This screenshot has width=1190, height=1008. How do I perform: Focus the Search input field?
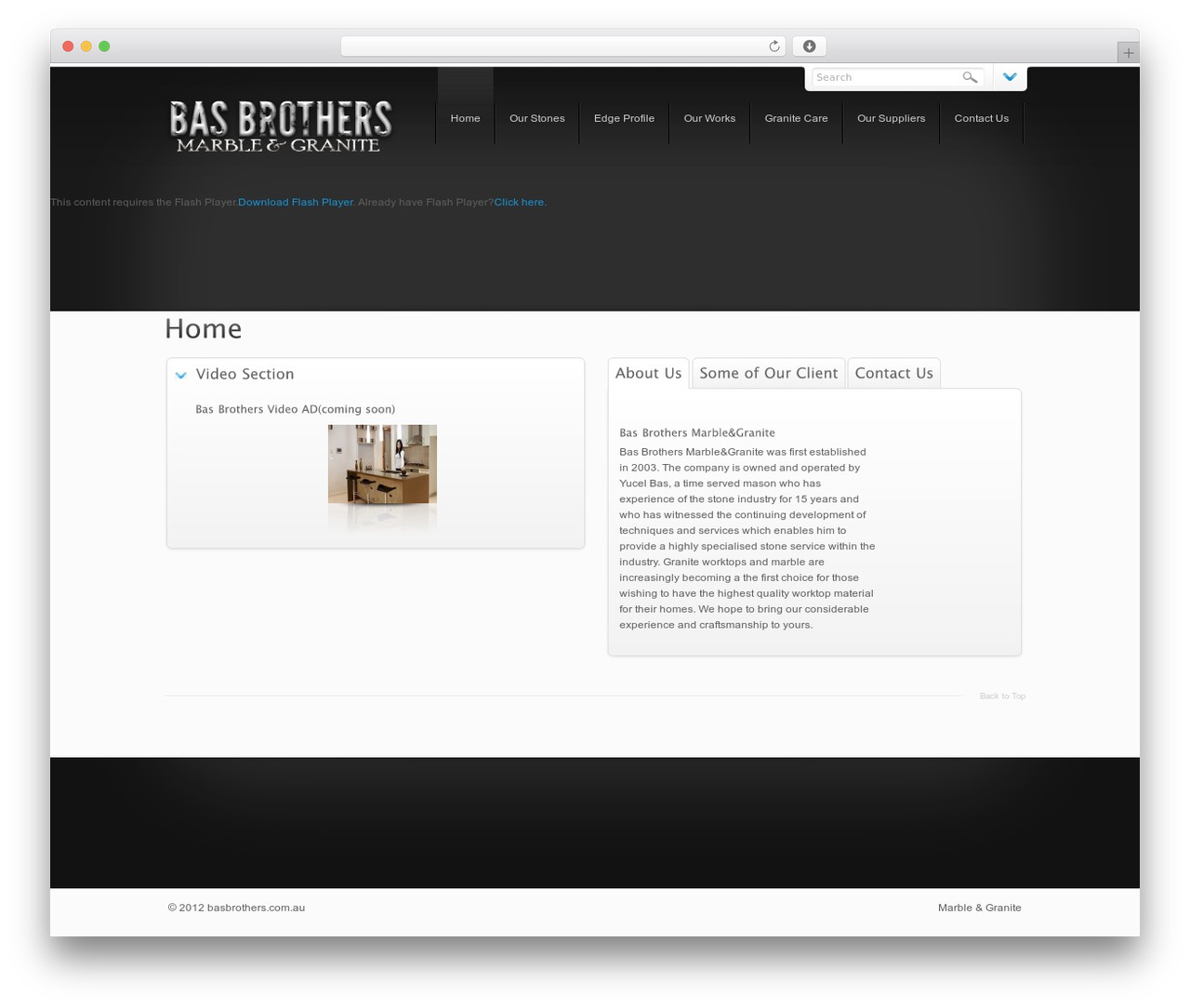(x=886, y=77)
